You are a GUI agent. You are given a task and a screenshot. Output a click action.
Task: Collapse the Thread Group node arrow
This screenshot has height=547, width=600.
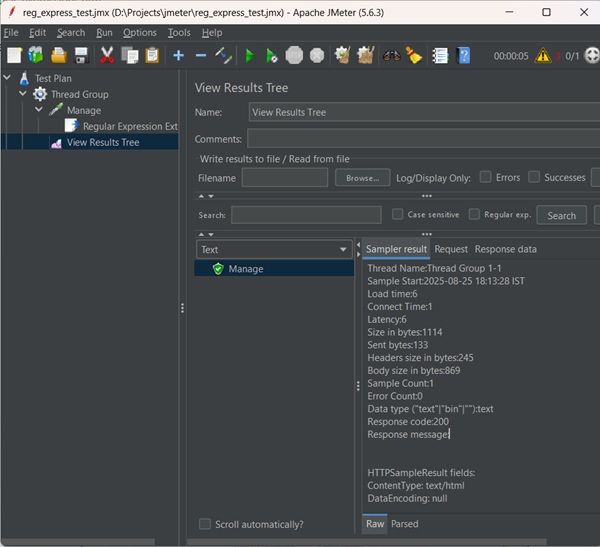[x=23, y=93]
